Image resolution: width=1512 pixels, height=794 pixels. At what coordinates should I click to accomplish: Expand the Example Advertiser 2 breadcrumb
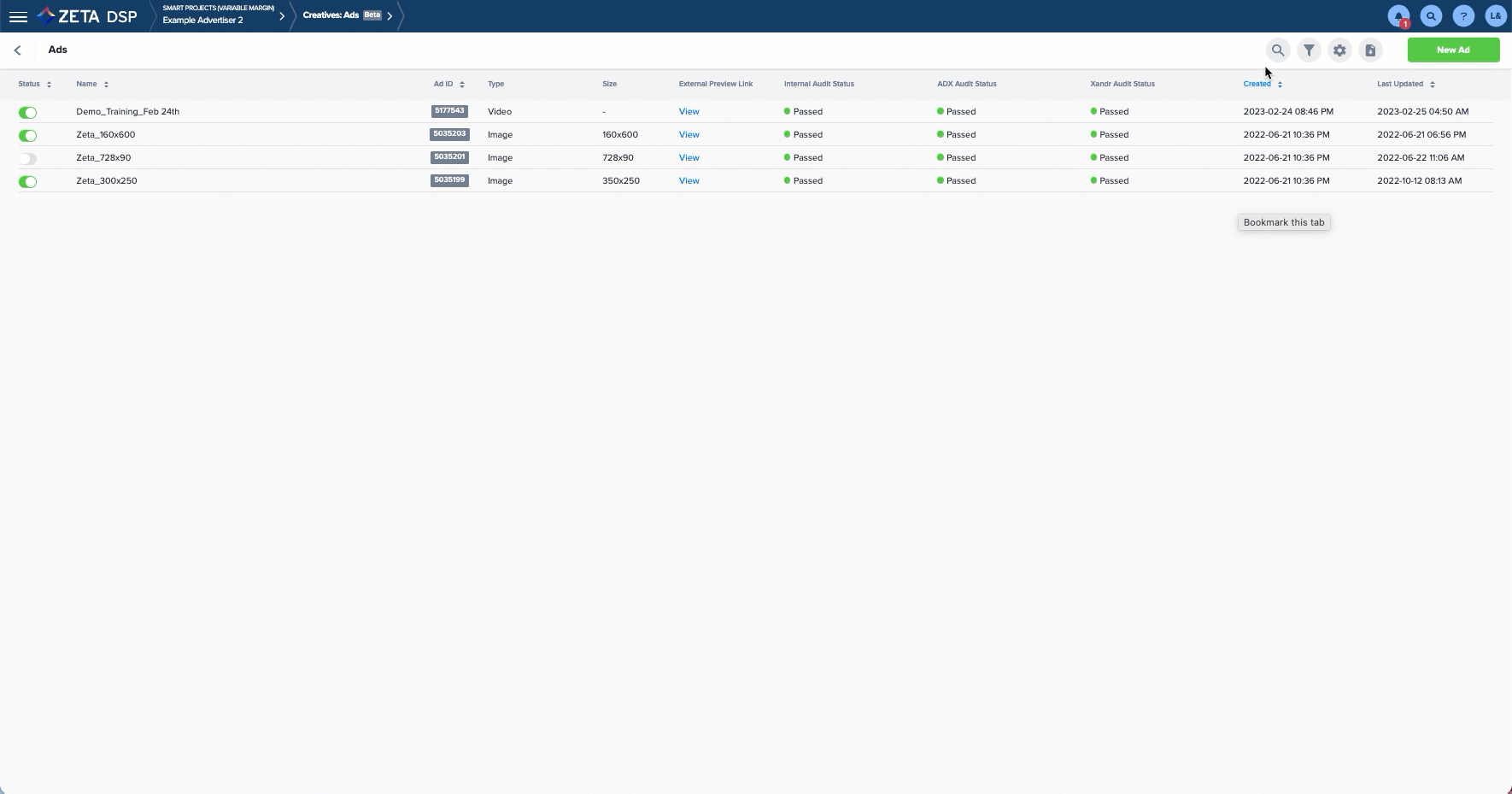pyautogui.click(x=281, y=16)
